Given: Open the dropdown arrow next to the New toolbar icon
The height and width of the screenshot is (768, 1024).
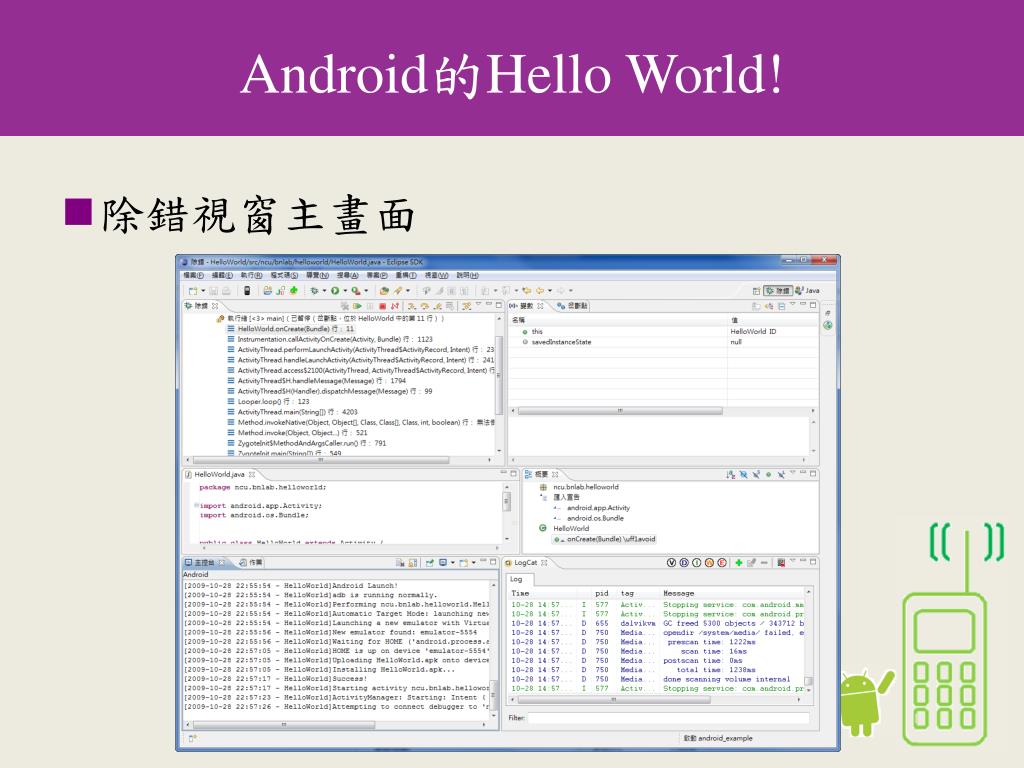Looking at the screenshot, I should (x=203, y=291).
